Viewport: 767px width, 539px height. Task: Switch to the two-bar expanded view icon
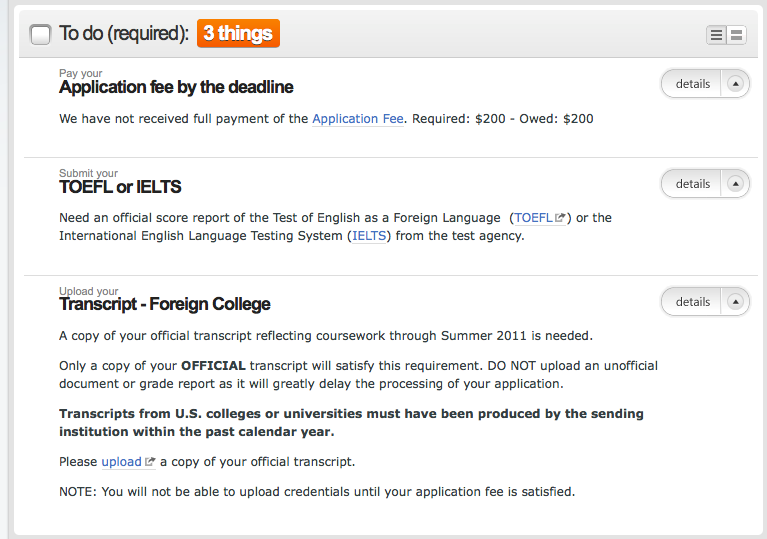(x=737, y=35)
